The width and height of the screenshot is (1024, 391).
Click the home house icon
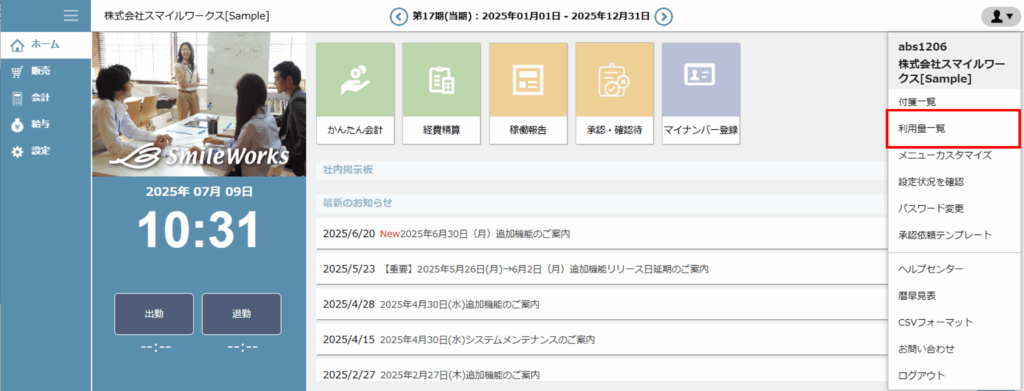pyautogui.click(x=18, y=46)
